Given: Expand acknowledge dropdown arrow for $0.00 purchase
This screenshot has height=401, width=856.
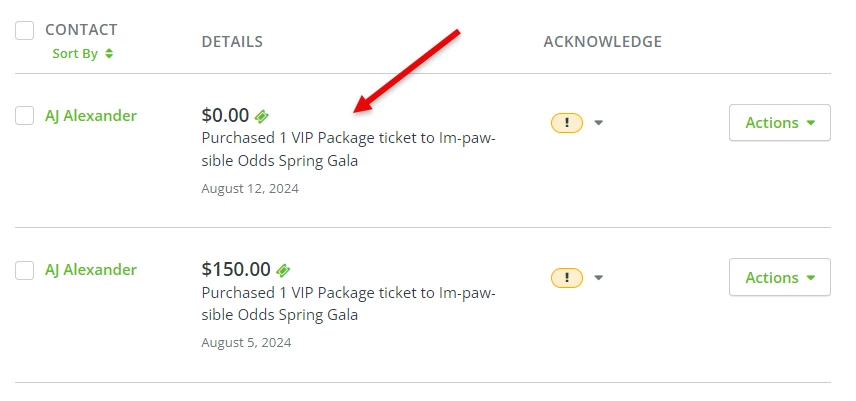Looking at the screenshot, I should [599, 123].
